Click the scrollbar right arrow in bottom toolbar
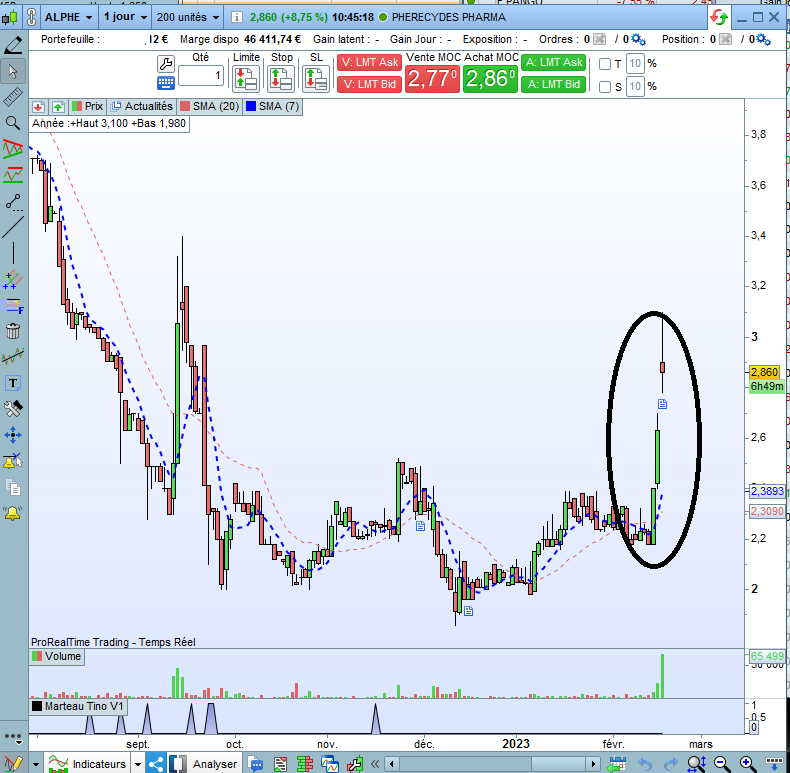This screenshot has width=790, height=773. (x=594, y=764)
